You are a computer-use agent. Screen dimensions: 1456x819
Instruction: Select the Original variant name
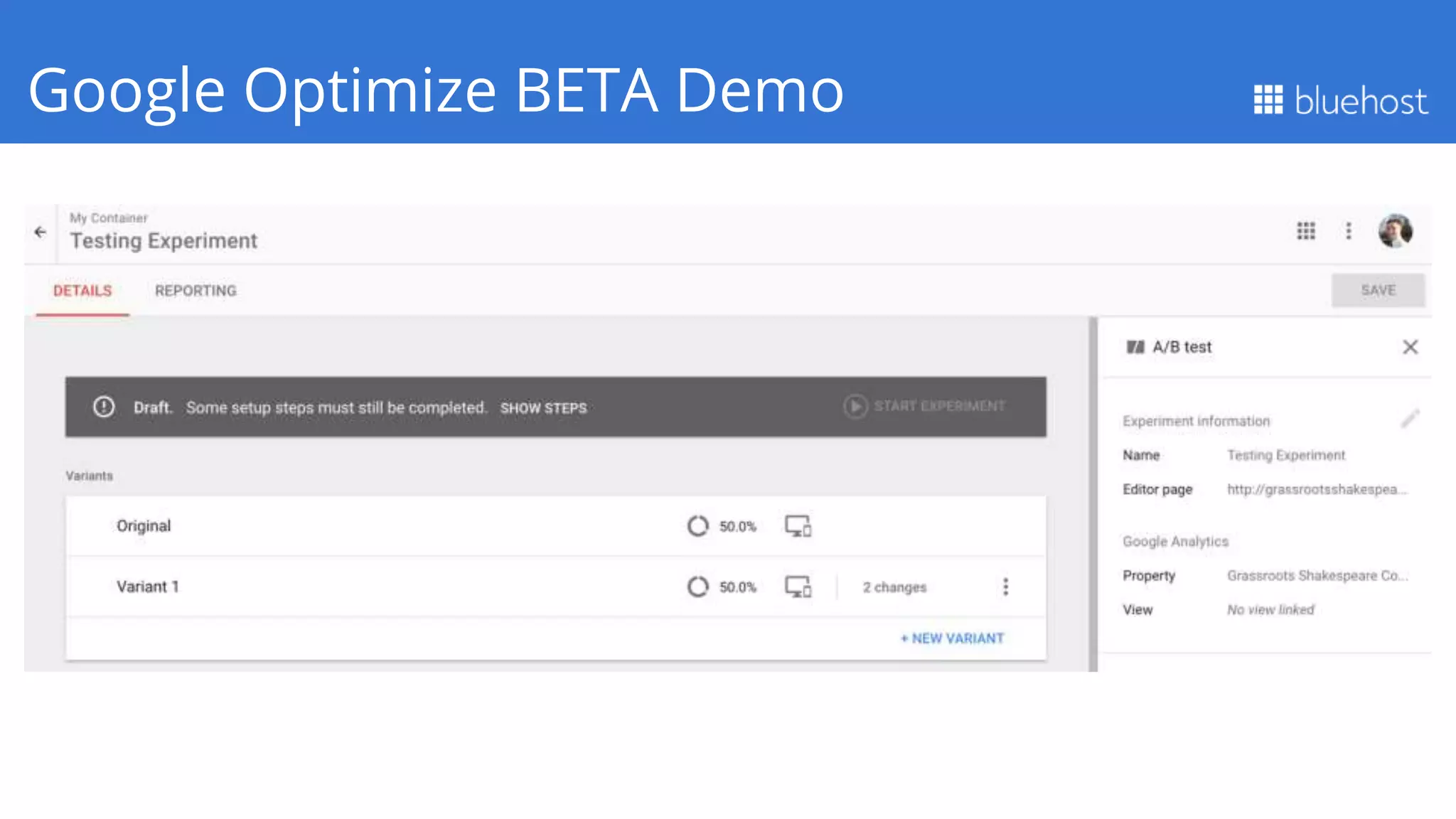click(x=144, y=526)
